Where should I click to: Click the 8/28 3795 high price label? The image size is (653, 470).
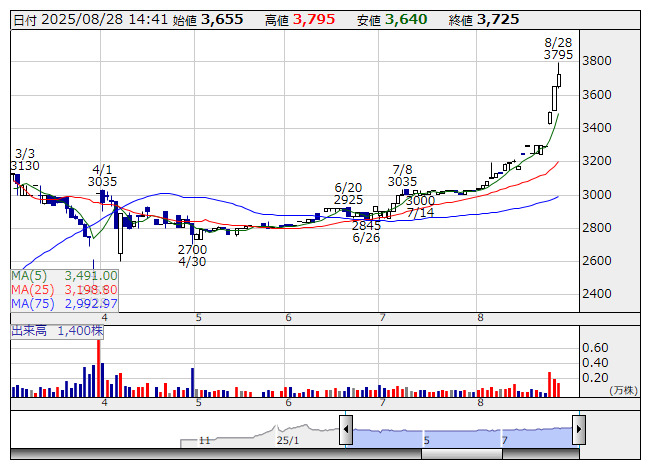[558, 49]
